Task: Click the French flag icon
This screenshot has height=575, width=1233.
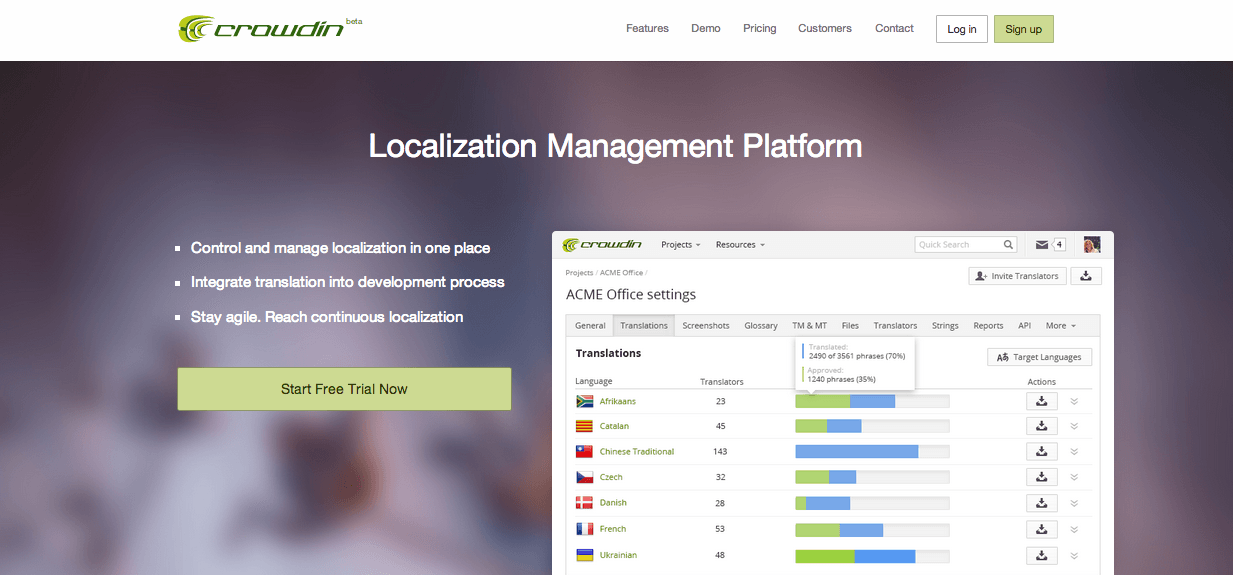Action: tap(585, 529)
